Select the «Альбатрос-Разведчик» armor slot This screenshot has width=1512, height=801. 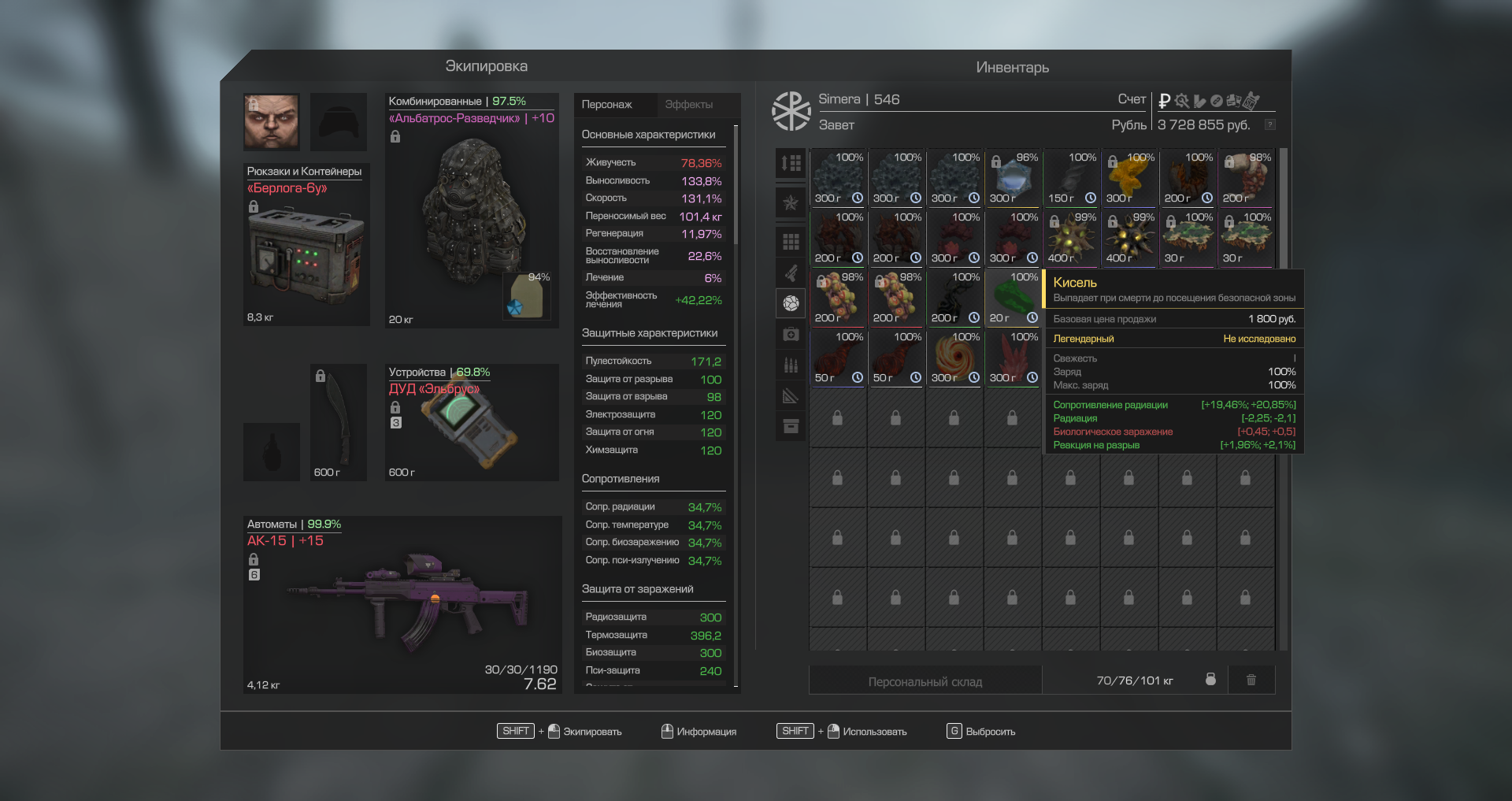(x=472, y=211)
